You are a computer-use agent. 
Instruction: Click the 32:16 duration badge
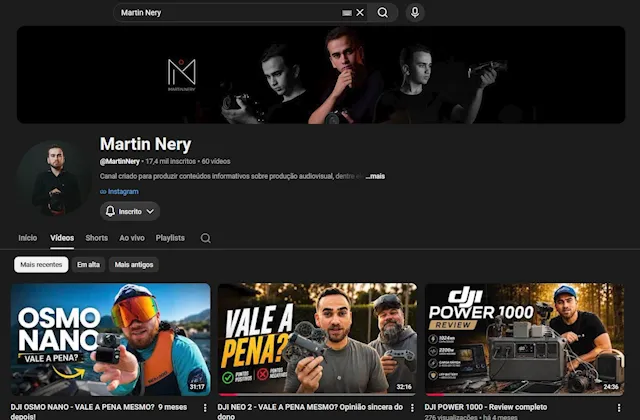[x=404, y=387]
